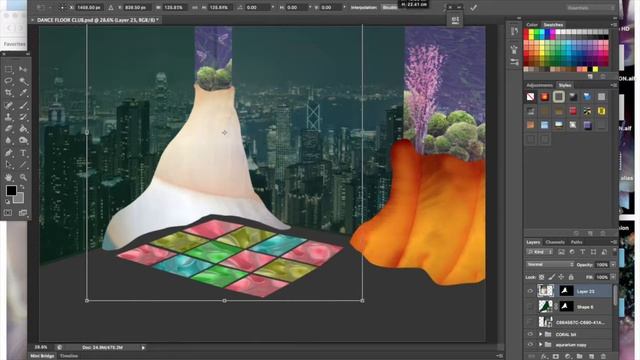
Task: Select the Crop tool
Action: [x=8, y=93]
